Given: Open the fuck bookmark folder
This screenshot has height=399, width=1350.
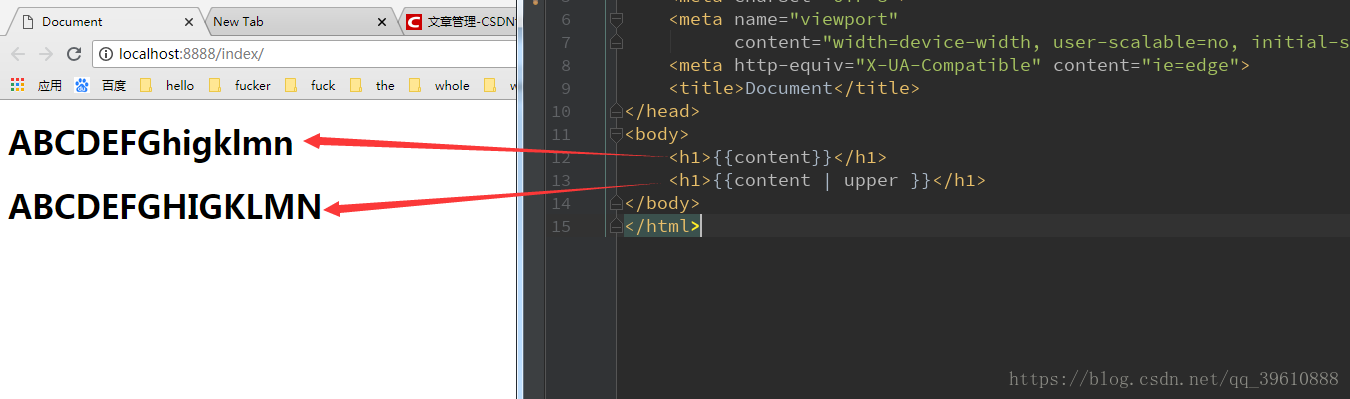Looking at the screenshot, I should click(x=311, y=86).
